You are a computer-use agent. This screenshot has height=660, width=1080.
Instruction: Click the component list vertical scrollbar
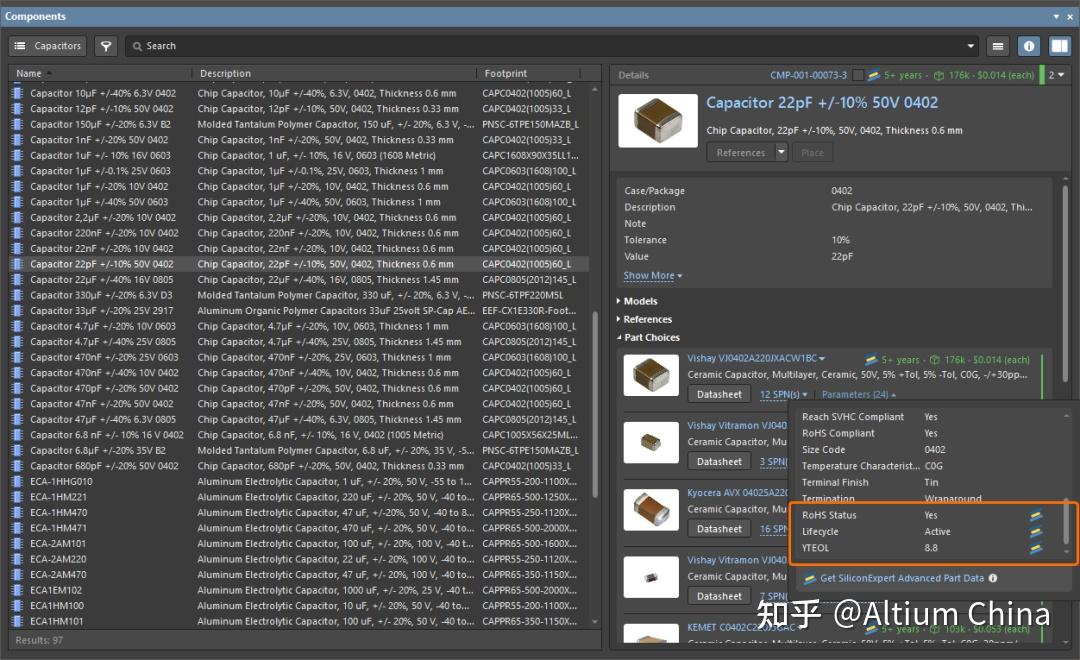pos(595,404)
